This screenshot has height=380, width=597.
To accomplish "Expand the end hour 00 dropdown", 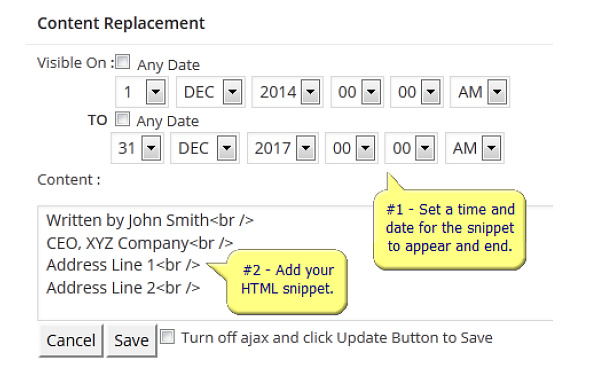I will pos(352,148).
